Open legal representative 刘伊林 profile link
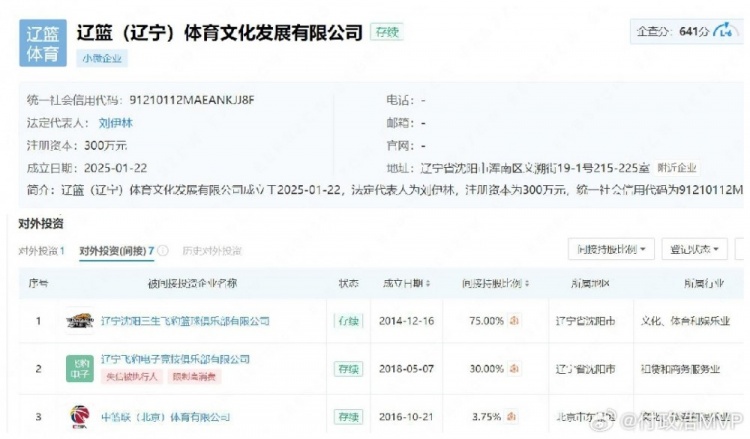Viewport: 750px width, 439px height. [x=114, y=122]
